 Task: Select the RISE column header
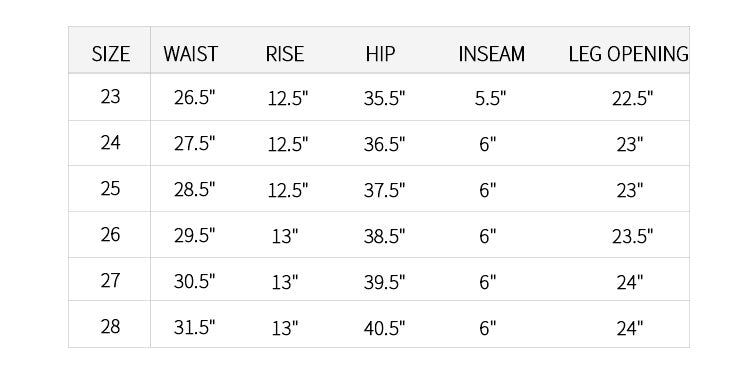tap(285, 54)
